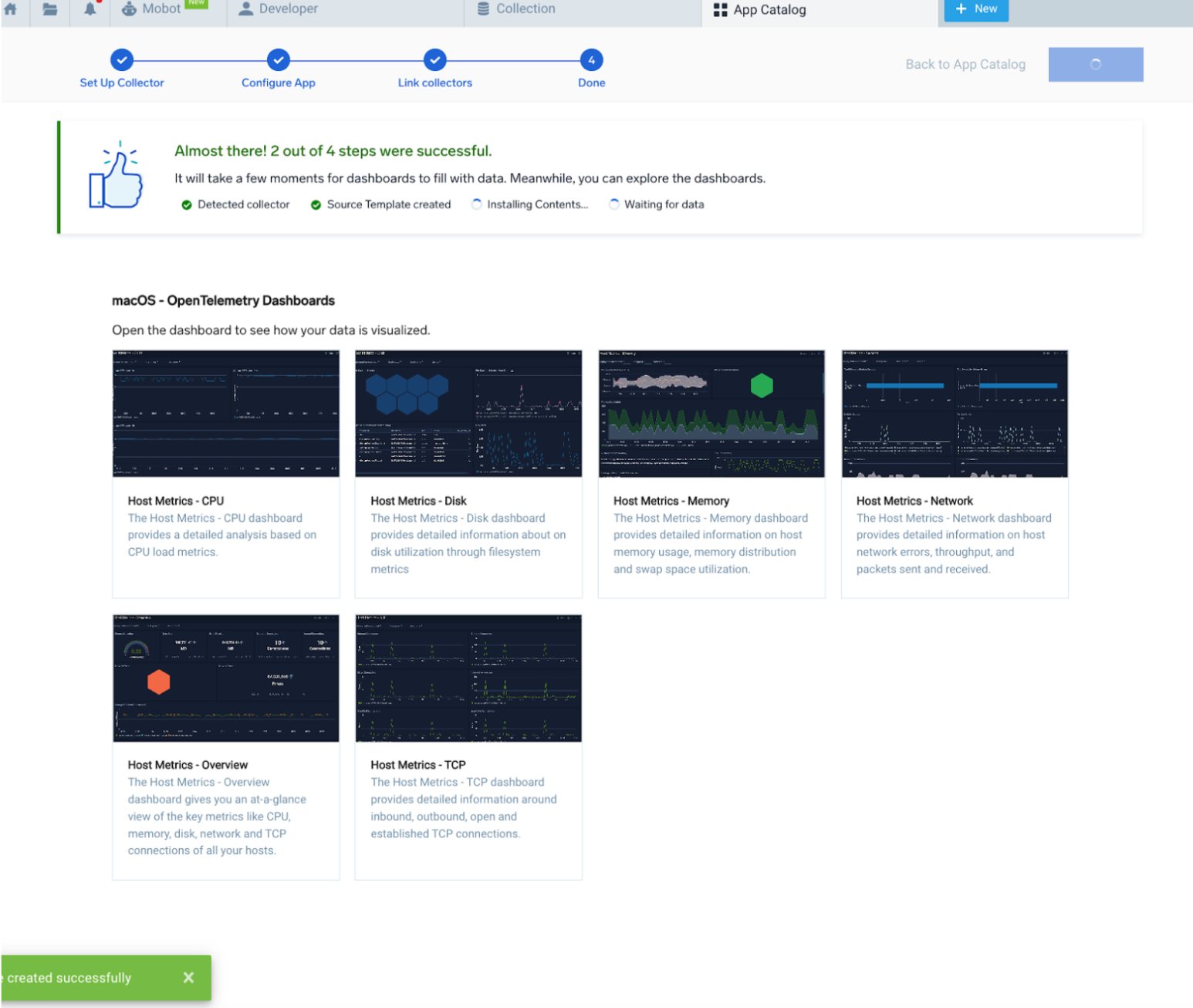Click the thumbs-up illustration icon

pyautogui.click(x=116, y=178)
